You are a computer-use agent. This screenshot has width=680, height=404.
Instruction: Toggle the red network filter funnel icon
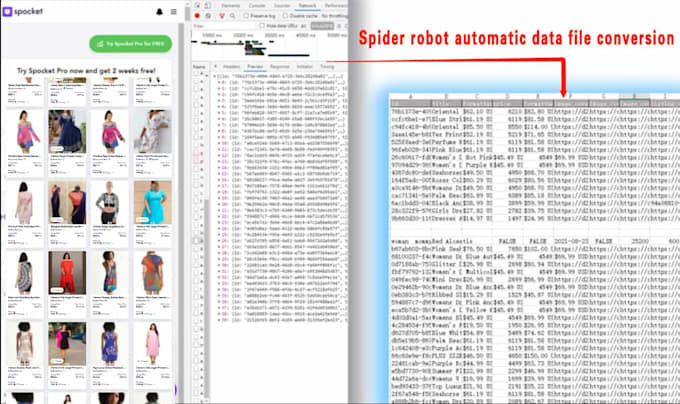pos(222,16)
